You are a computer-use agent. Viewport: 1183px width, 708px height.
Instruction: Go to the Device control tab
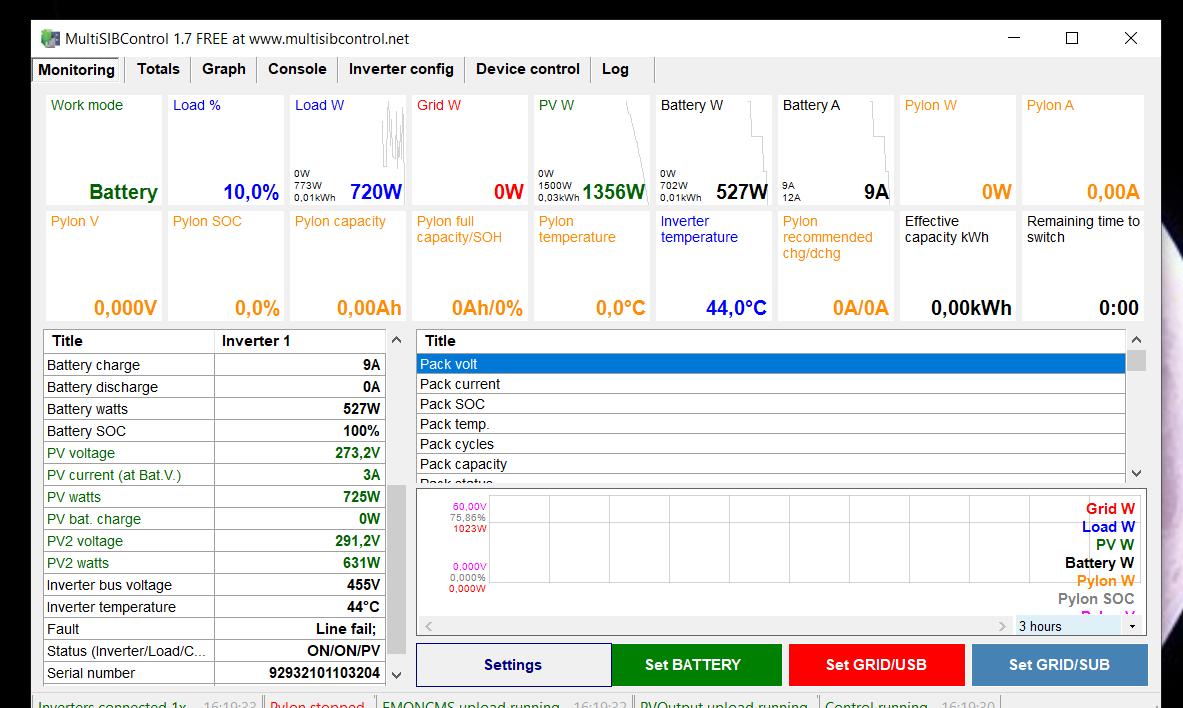pos(527,69)
